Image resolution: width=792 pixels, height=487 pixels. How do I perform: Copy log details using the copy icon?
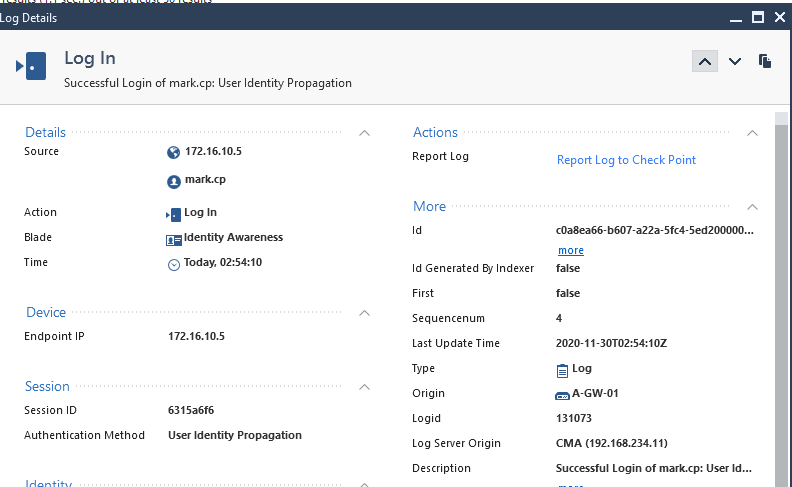tap(765, 61)
